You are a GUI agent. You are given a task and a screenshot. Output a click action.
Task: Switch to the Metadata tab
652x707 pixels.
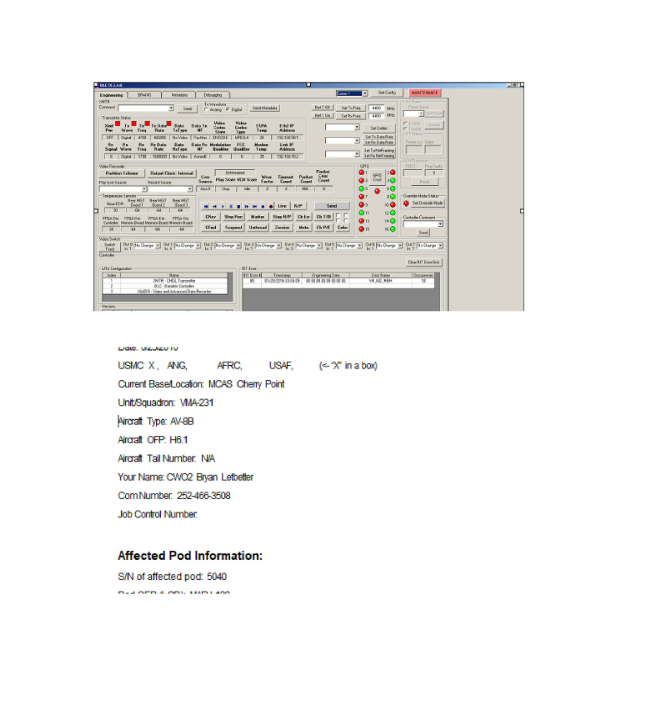(179, 93)
